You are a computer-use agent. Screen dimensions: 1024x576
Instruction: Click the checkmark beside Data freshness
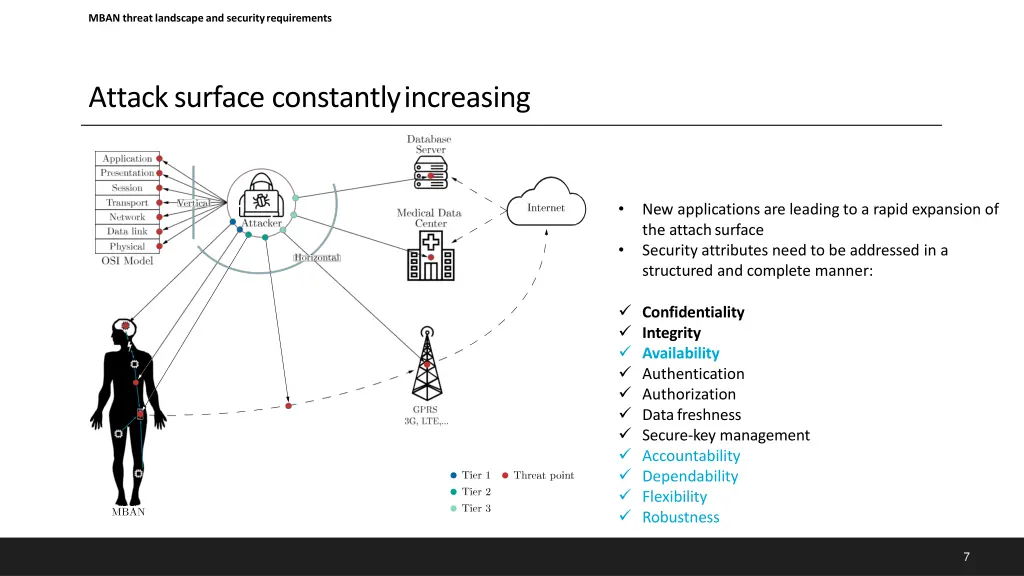pos(625,413)
